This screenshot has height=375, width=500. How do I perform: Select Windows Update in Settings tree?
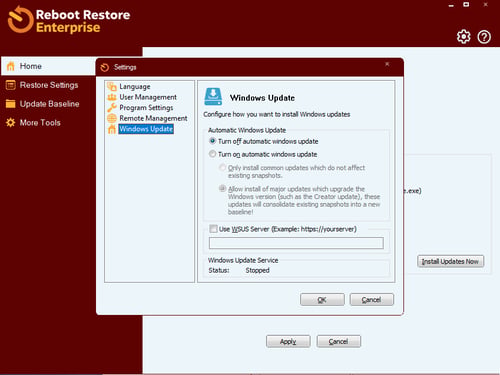point(146,129)
